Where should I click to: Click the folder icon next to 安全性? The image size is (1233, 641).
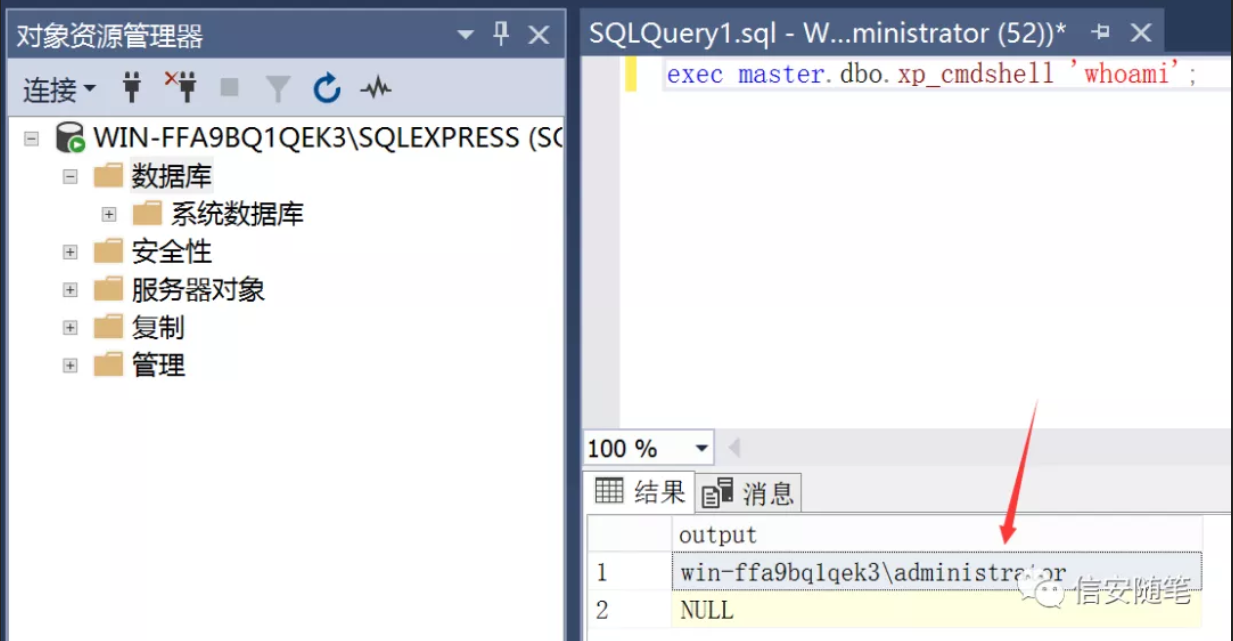coord(108,251)
